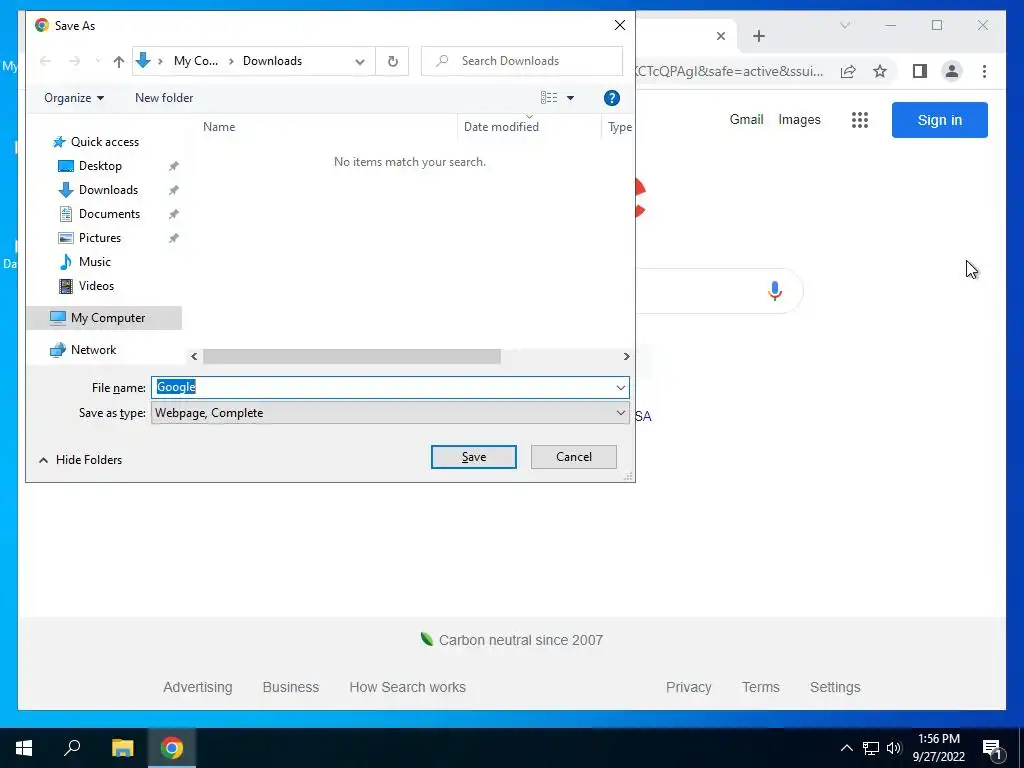This screenshot has width=1024, height=768.
Task: Go up one folder level in Save As
Action: point(118,61)
